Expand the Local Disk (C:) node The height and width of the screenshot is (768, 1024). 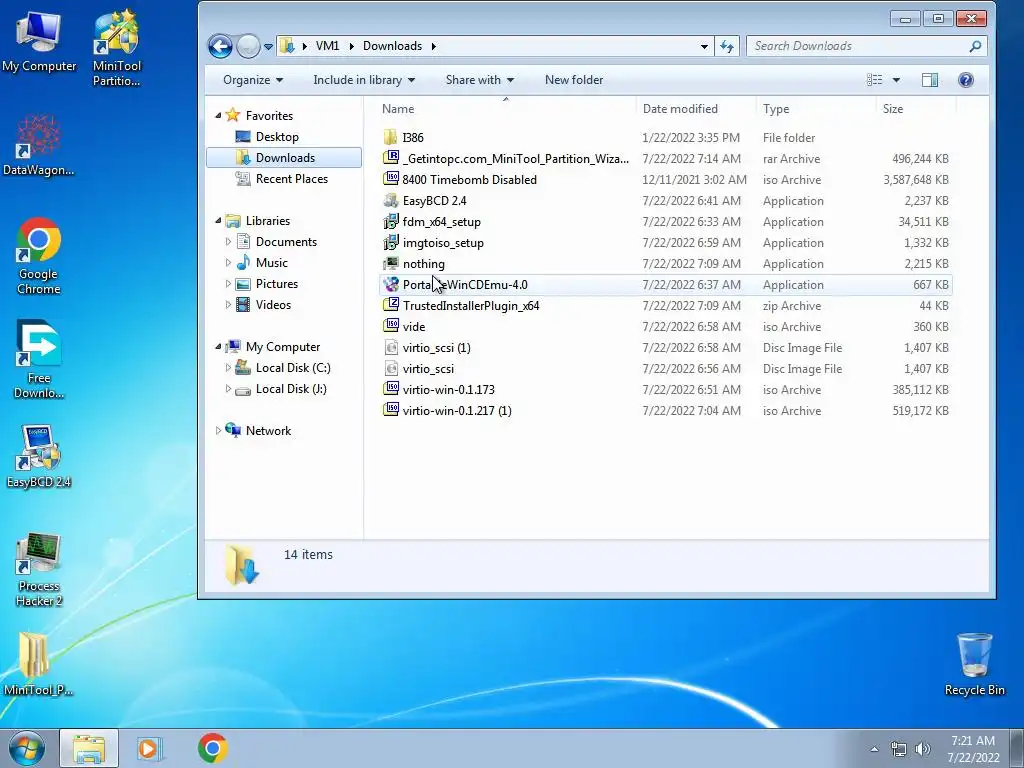click(228, 368)
